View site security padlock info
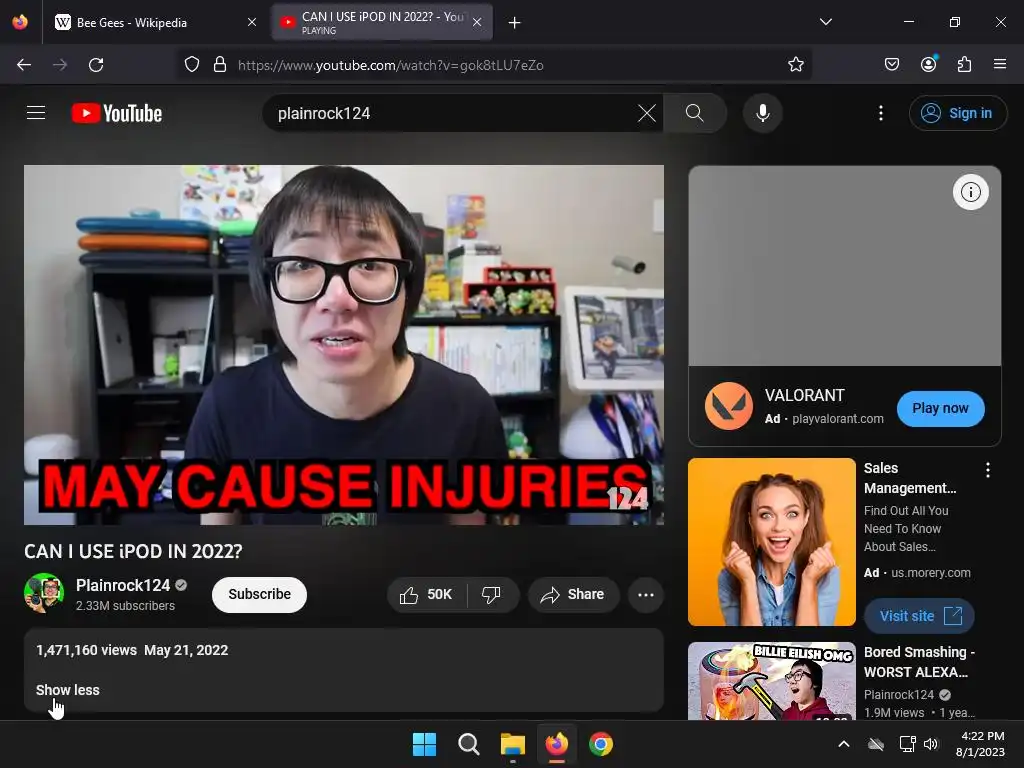The height and width of the screenshot is (768, 1024). (x=220, y=65)
